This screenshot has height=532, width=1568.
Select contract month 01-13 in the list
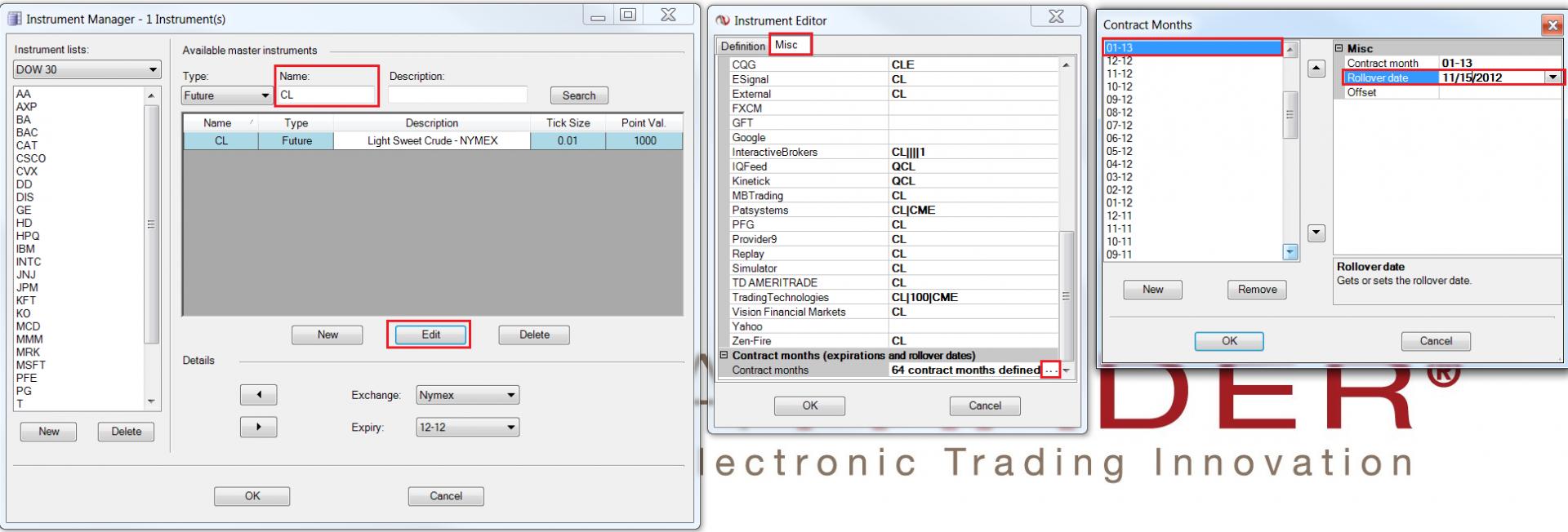coord(1192,48)
